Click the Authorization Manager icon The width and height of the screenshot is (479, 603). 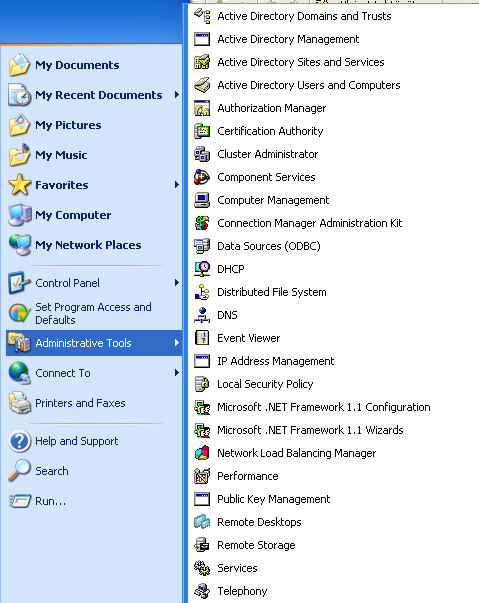coord(202,108)
